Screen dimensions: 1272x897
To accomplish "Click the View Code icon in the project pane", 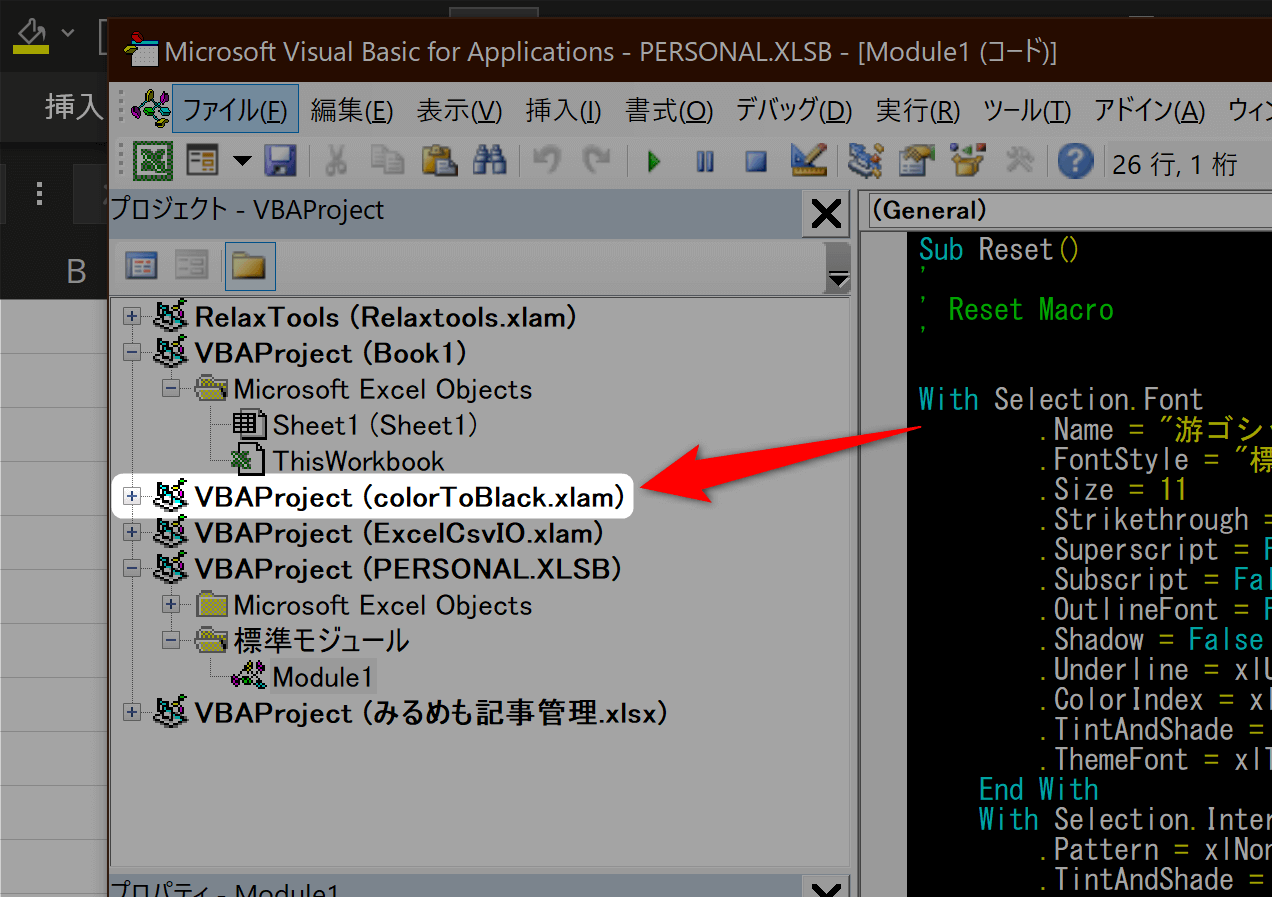I will coord(141,266).
